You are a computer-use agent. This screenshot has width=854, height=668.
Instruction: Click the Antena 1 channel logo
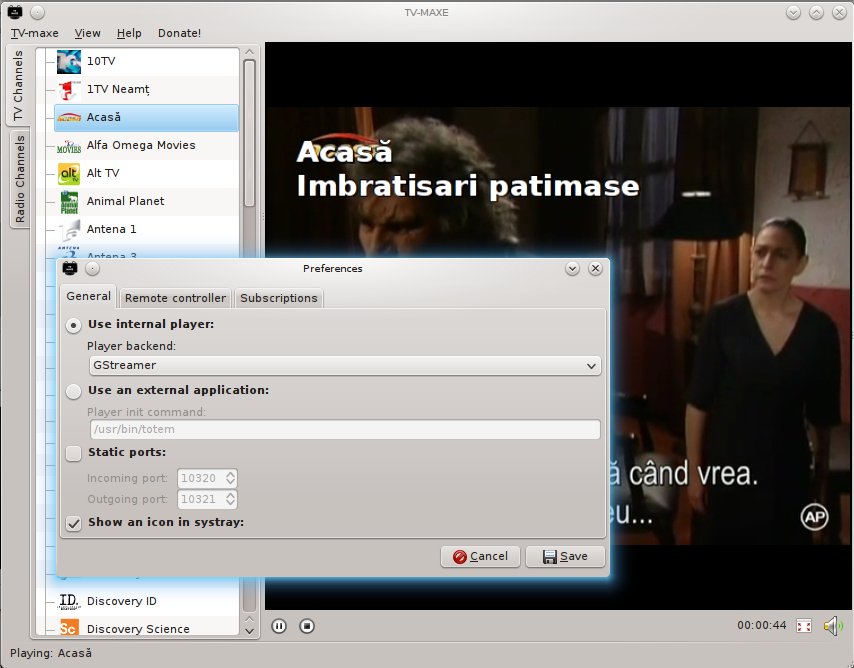[x=69, y=230]
